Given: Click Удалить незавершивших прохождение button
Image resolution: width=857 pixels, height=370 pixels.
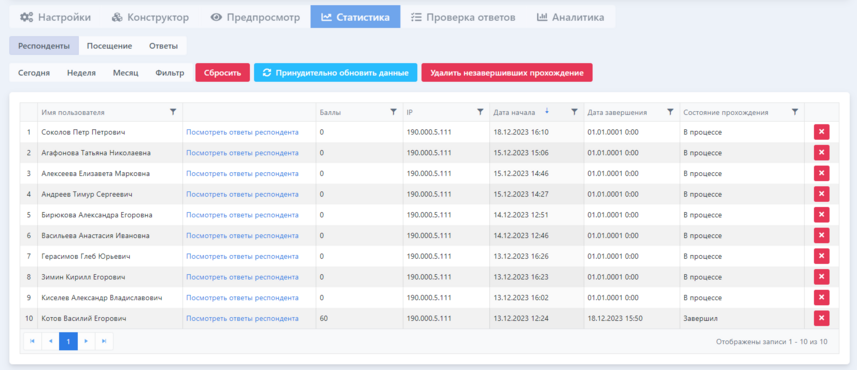Looking at the screenshot, I should coord(507,73).
